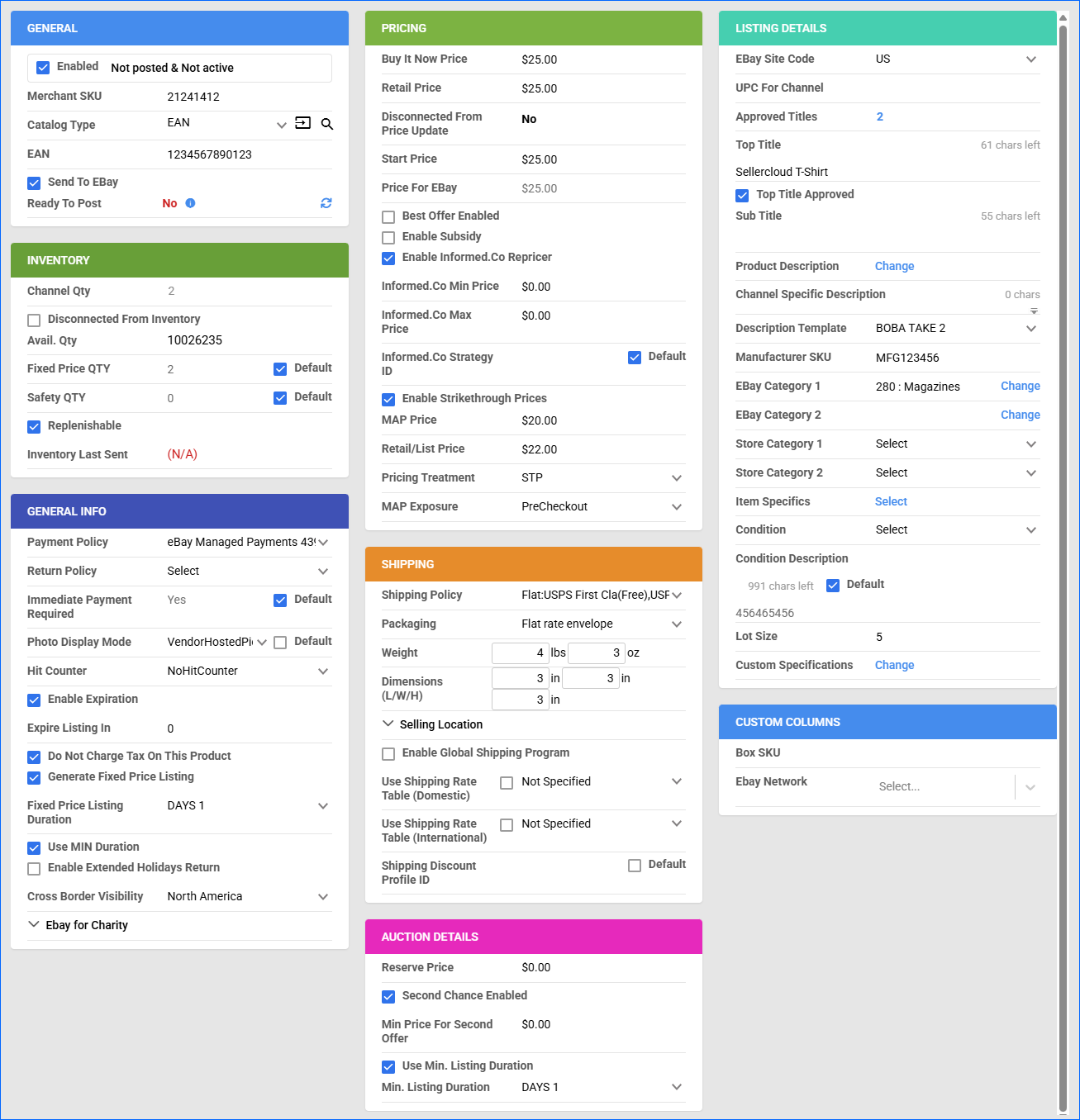This screenshot has width=1080, height=1120.
Task: Click the search magnifier beside Catalog Type
Action: point(327,124)
